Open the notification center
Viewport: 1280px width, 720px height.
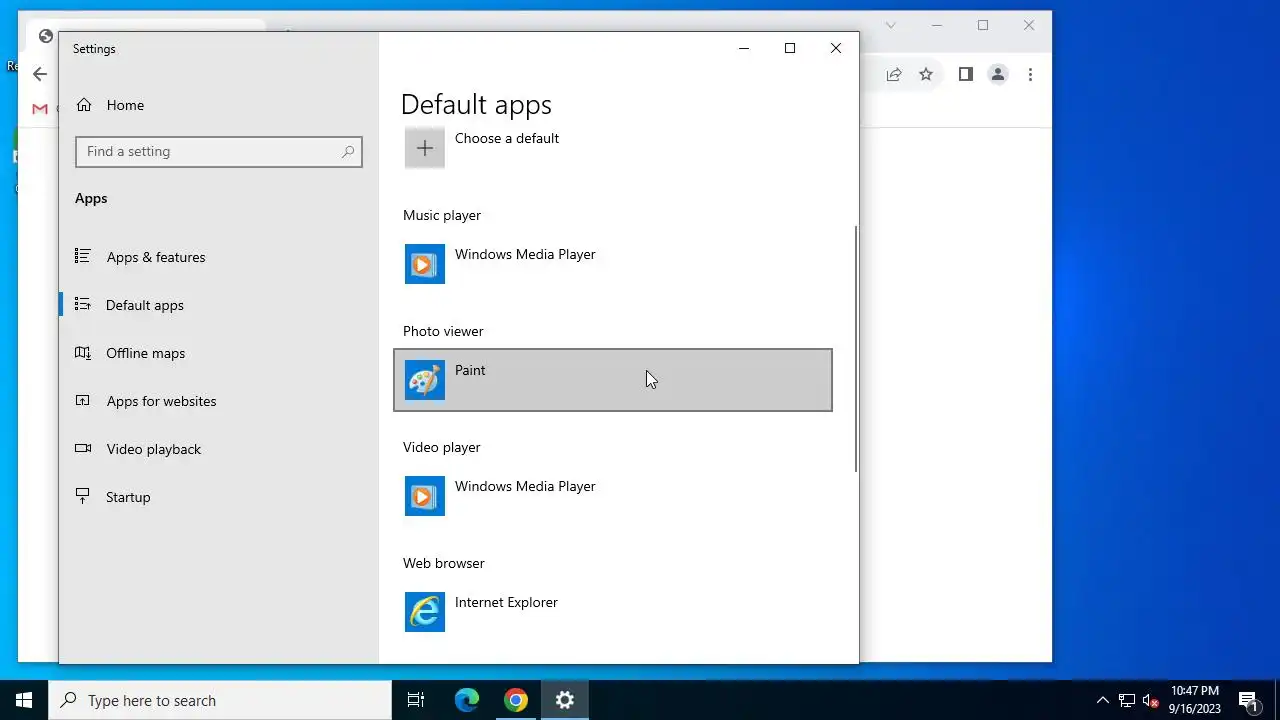(x=1248, y=700)
